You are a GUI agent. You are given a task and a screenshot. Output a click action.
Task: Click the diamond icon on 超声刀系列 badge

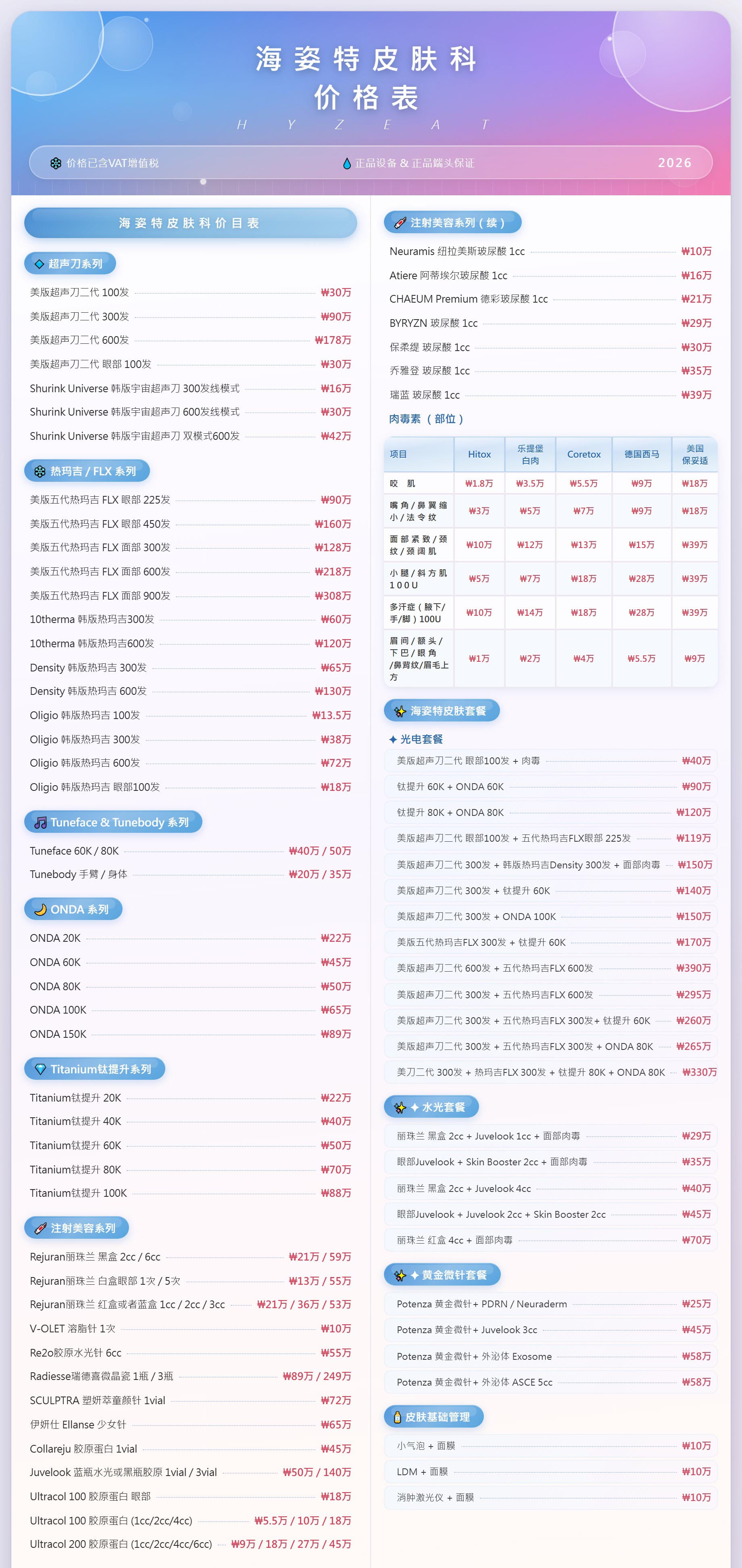click(40, 263)
